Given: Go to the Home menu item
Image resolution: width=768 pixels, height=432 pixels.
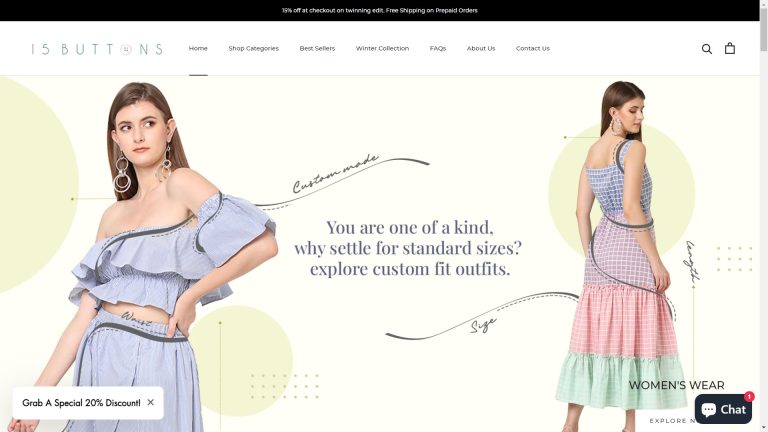Looking at the screenshot, I should (198, 48).
